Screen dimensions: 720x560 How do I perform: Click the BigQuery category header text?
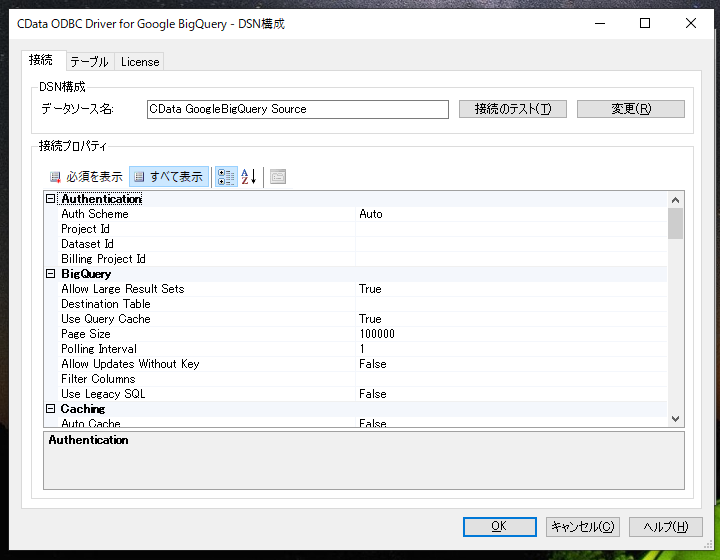tap(86, 274)
